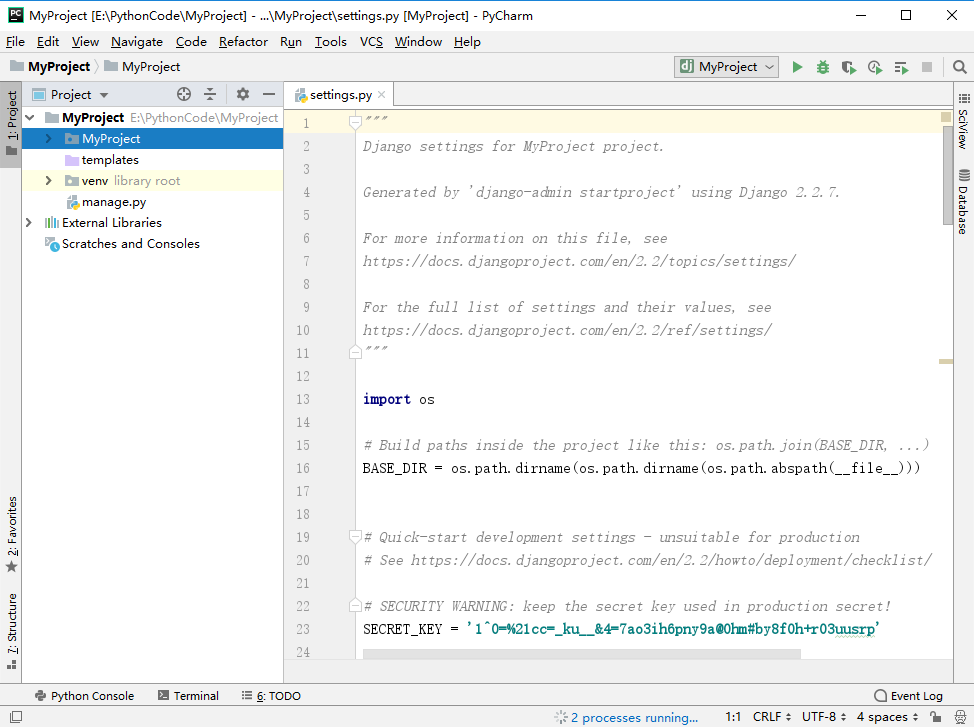
Task: Open the MyProject run configuration dropdown
Action: point(727,67)
